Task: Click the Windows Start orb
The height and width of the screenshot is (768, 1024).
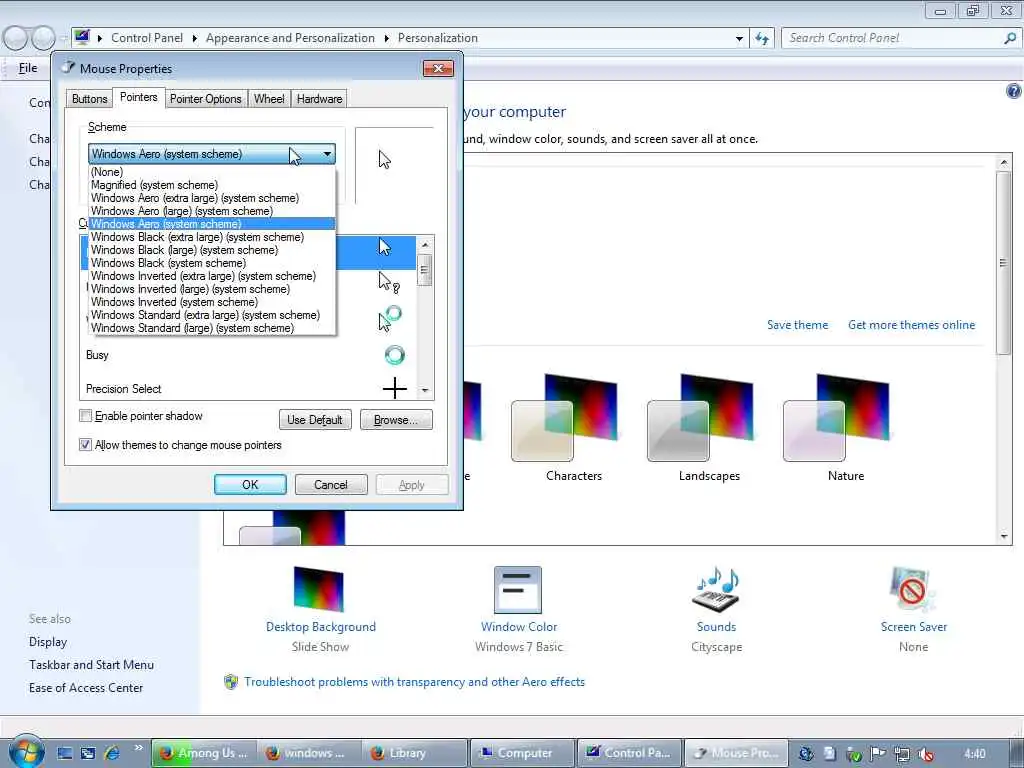Action: click(x=26, y=752)
